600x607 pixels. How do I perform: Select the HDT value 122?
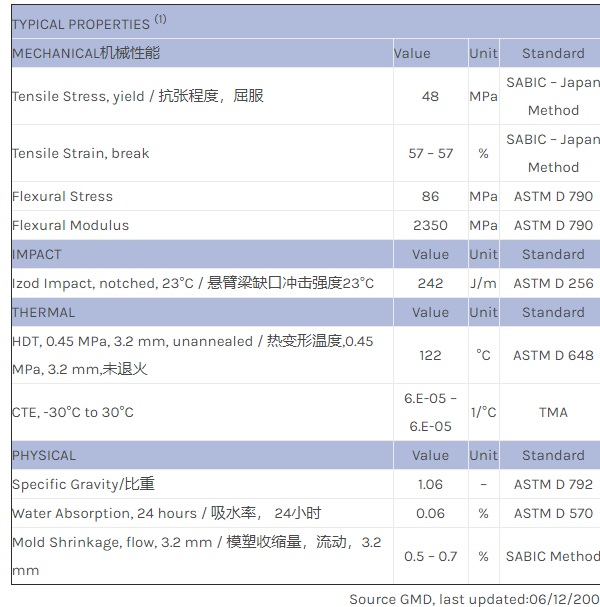[x=430, y=355]
